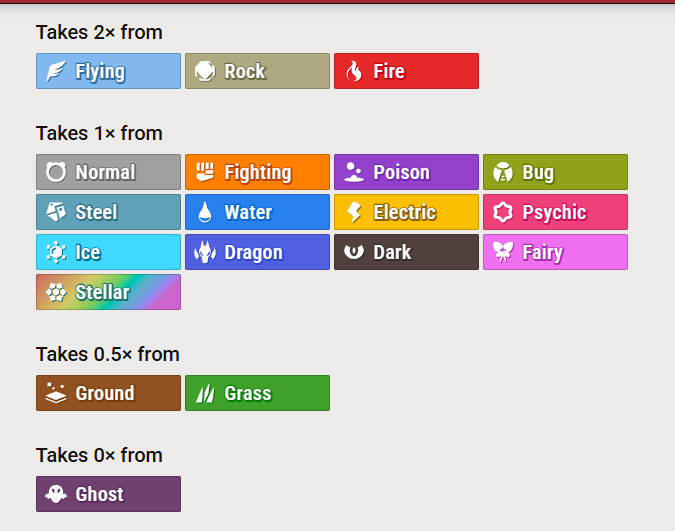Click the rainbow Stellar type badge
675x531 pixels.
click(x=108, y=292)
